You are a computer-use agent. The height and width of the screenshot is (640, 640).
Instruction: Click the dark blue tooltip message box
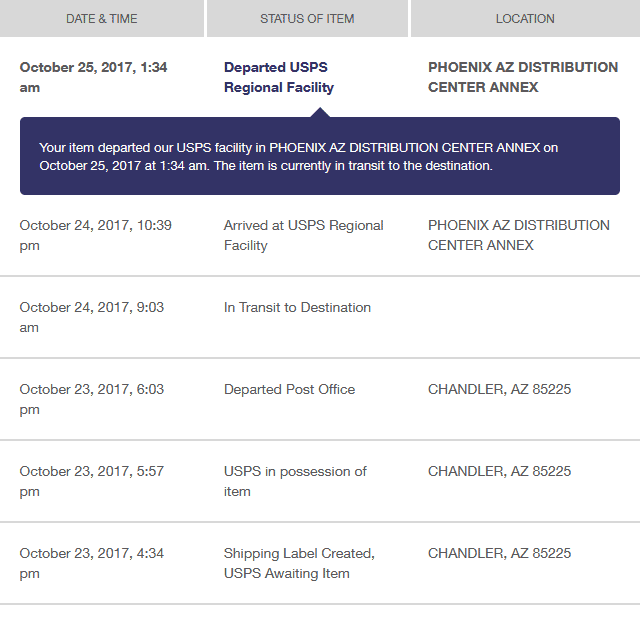(x=320, y=156)
